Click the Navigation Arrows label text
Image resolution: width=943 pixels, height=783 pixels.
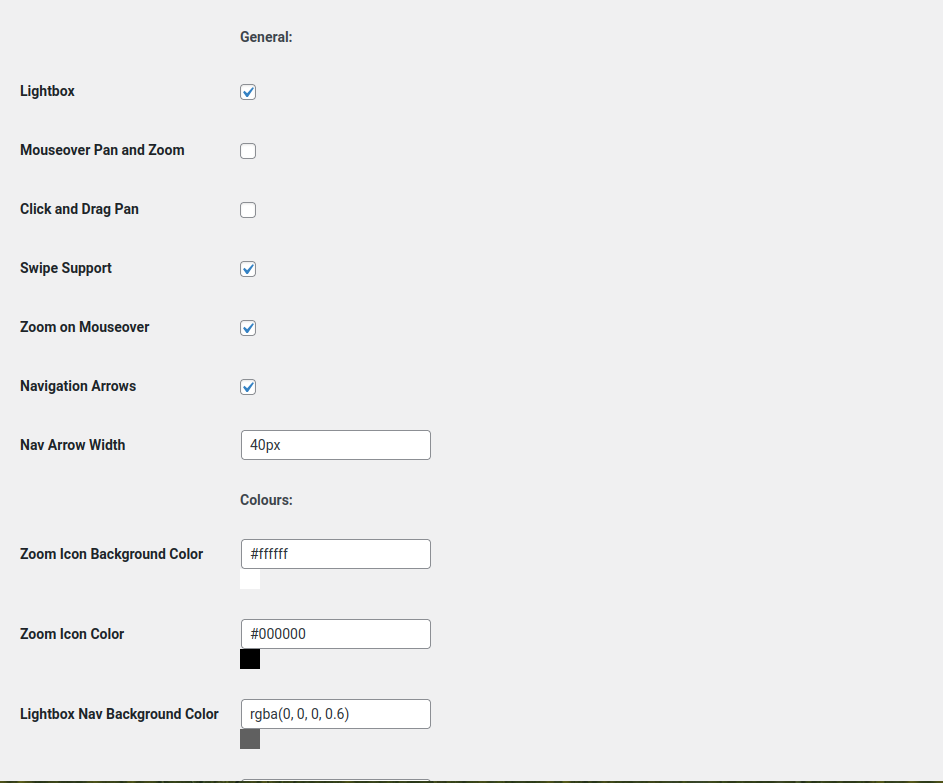(x=78, y=386)
